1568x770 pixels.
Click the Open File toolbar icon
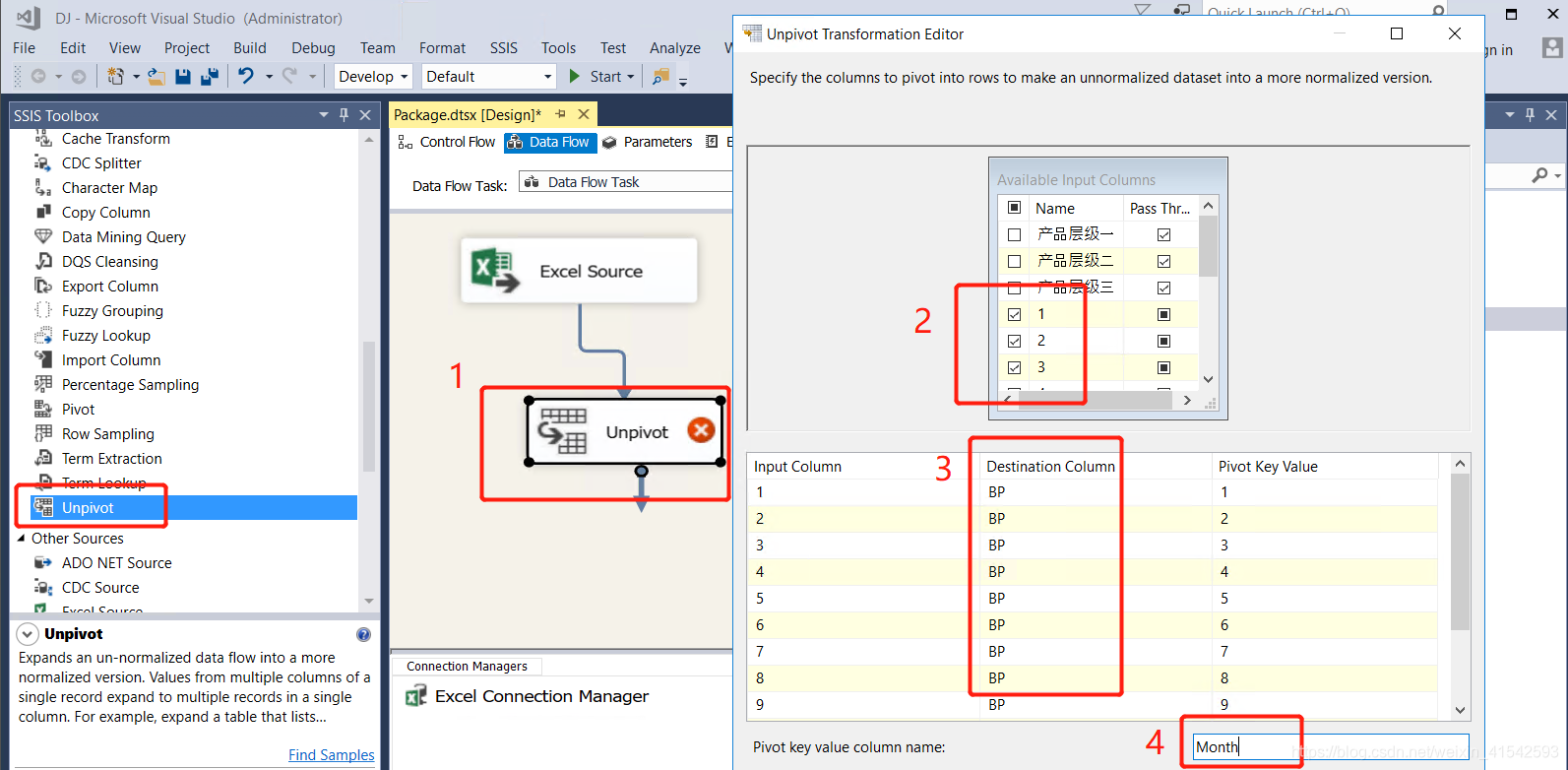157,76
